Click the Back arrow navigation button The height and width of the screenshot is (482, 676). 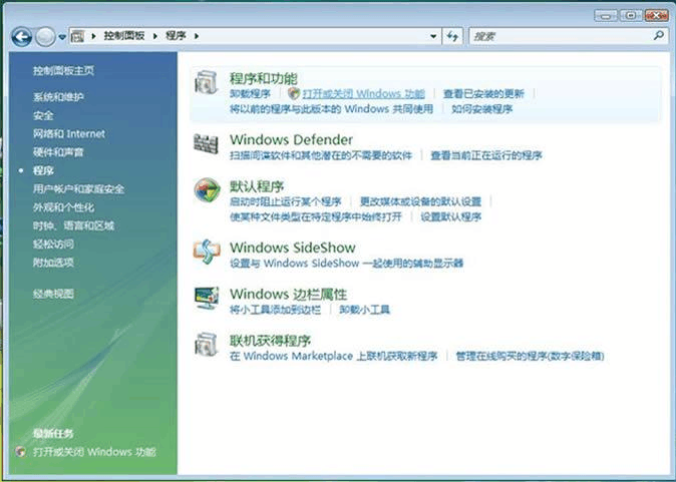pyautogui.click(x=21, y=36)
